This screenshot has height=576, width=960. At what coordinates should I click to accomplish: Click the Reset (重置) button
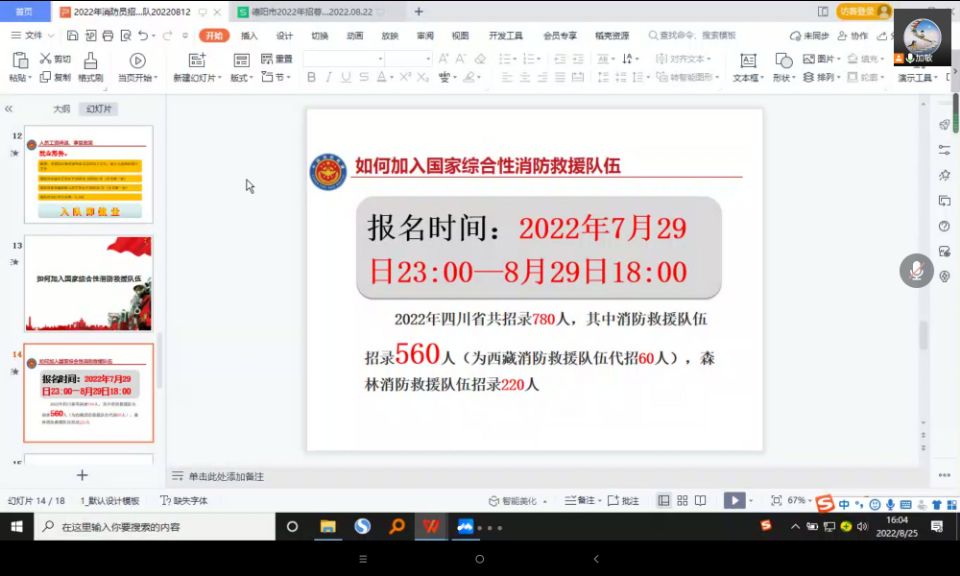coord(277,59)
